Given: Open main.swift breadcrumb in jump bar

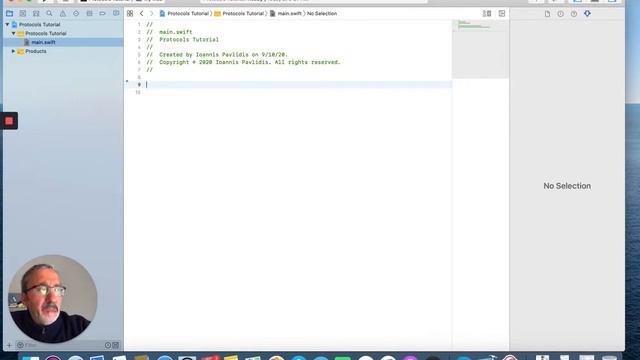Looking at the screenshot, I should 286,13.
